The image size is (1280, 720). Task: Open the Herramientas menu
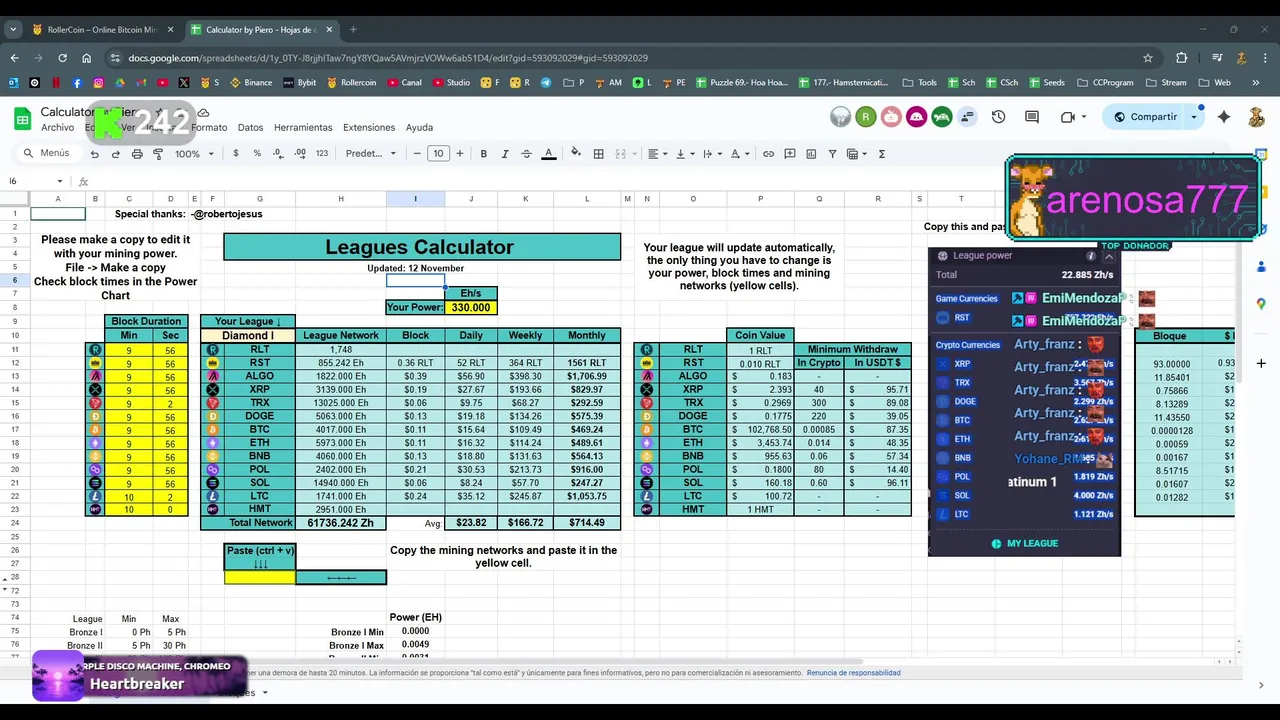(x=303, y=128)
